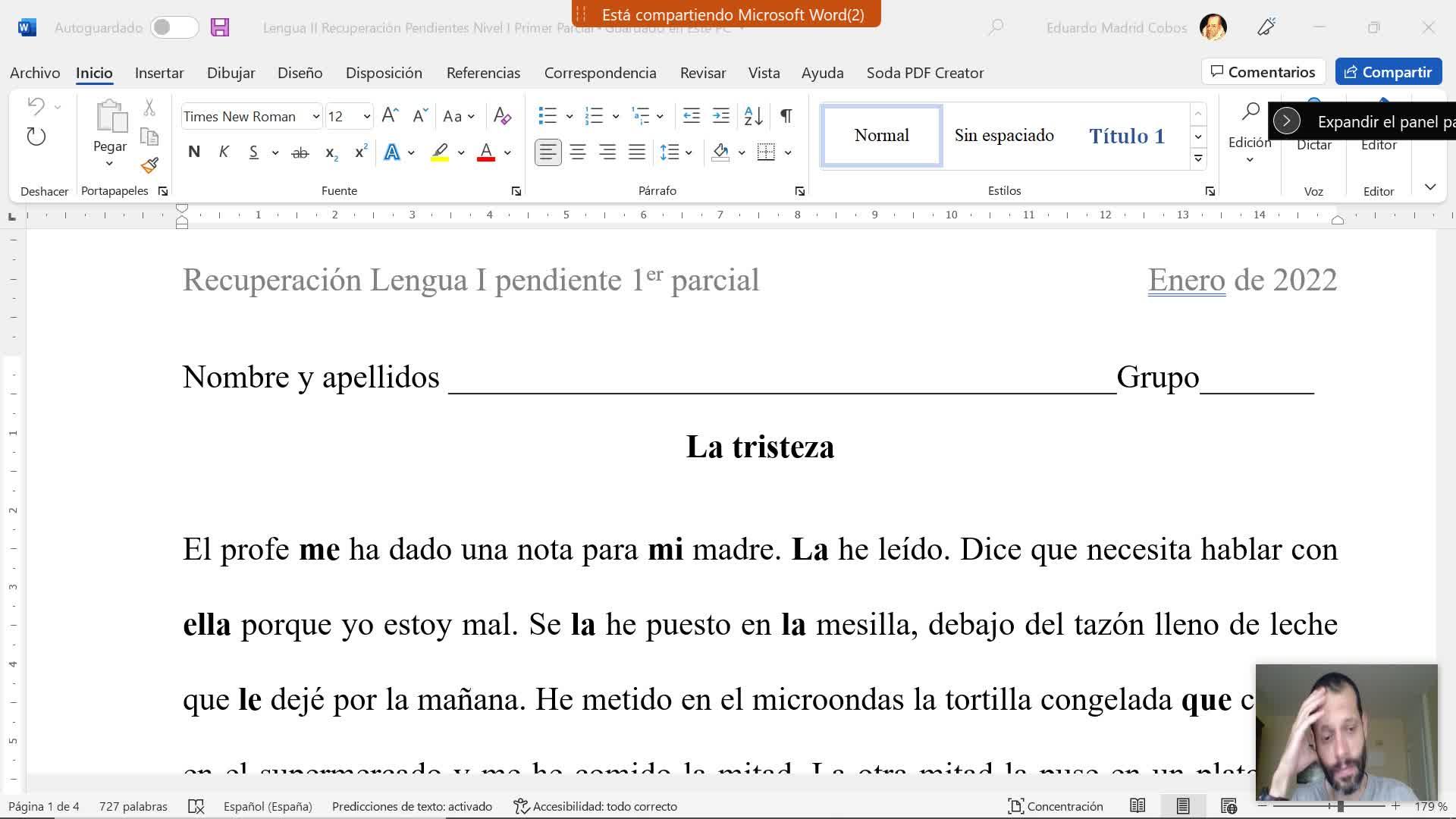
Task: Click the save floppy disk icon
Action: tap(220, 28)
